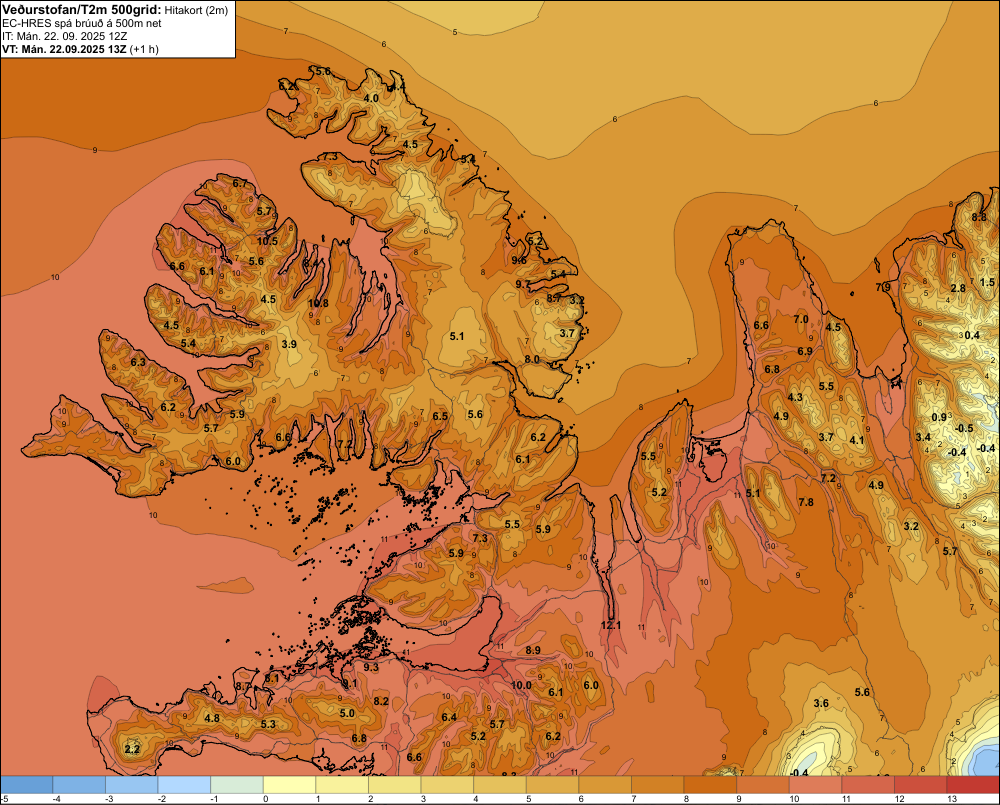Select the 2 to 3 legend color swatch
This screenshot has width=1000, height=805.
[x=395, y=785]
